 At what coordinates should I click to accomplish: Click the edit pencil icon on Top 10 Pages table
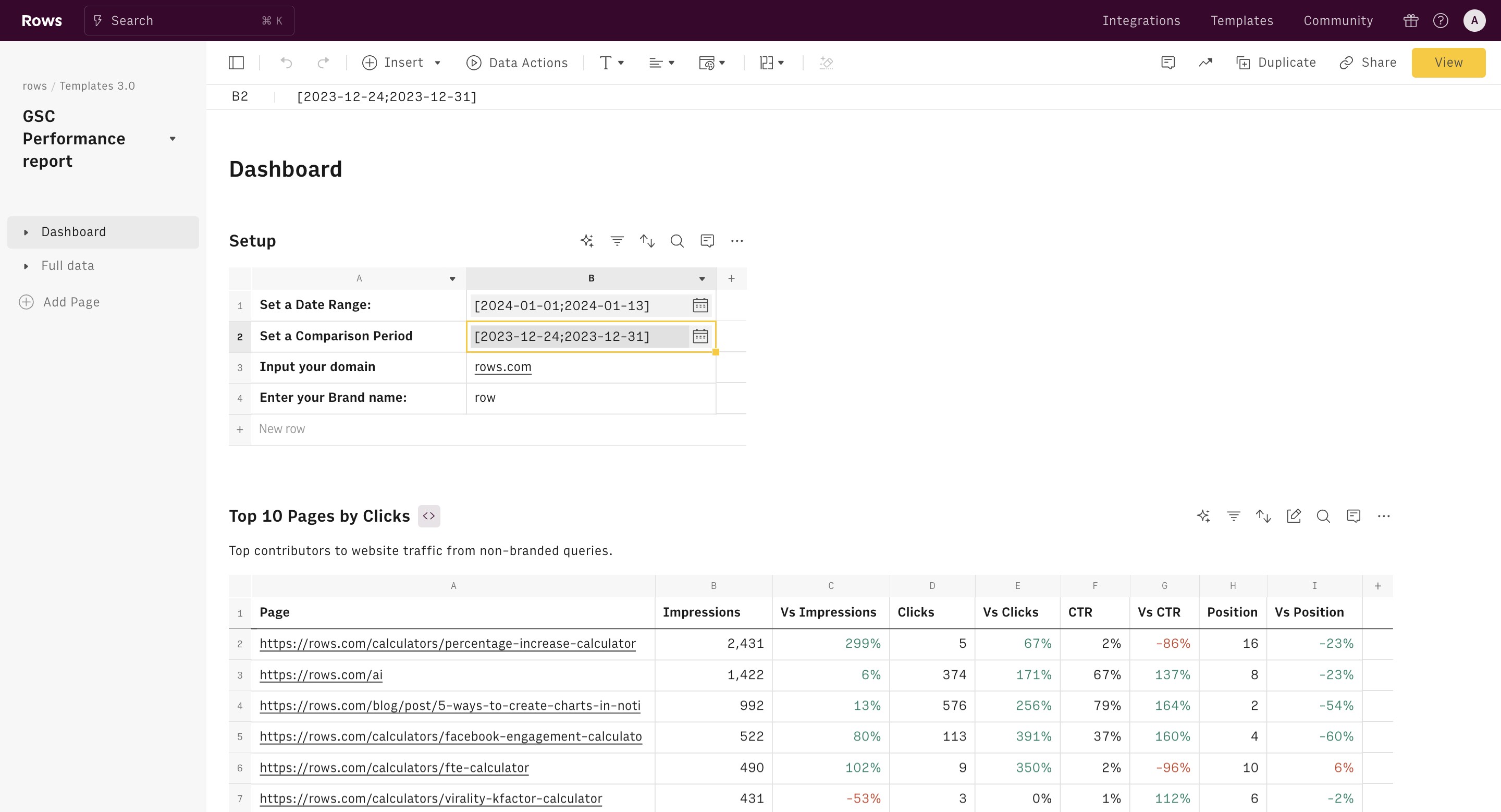point(1293,516)
